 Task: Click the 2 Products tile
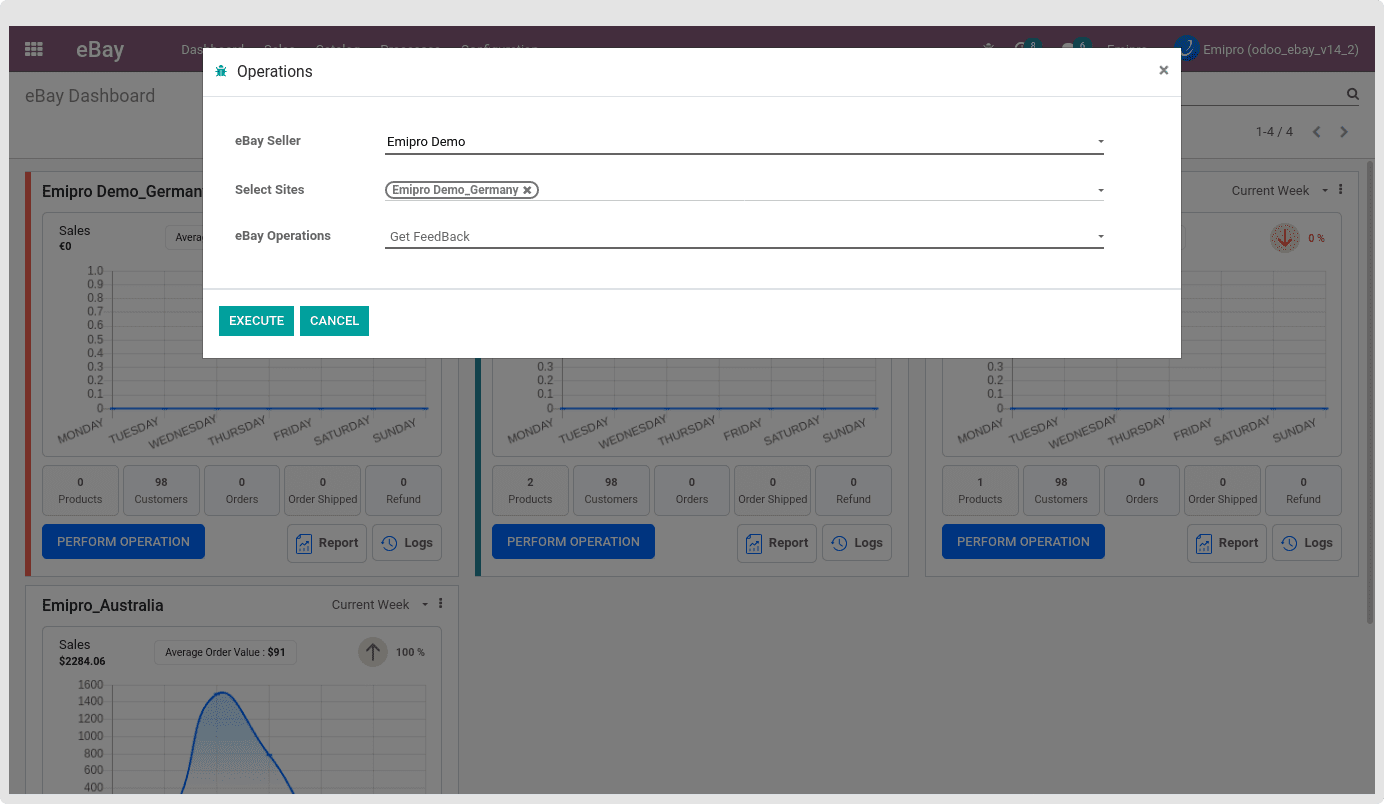point(530,490)
